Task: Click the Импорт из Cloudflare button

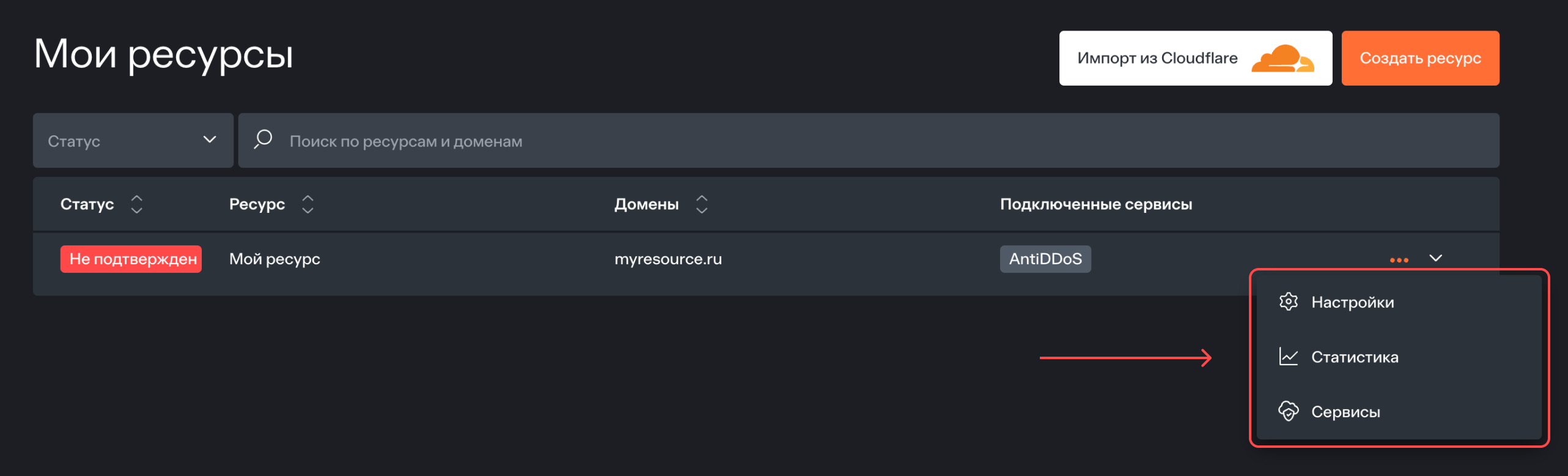Action: (x=1157, y=59)
